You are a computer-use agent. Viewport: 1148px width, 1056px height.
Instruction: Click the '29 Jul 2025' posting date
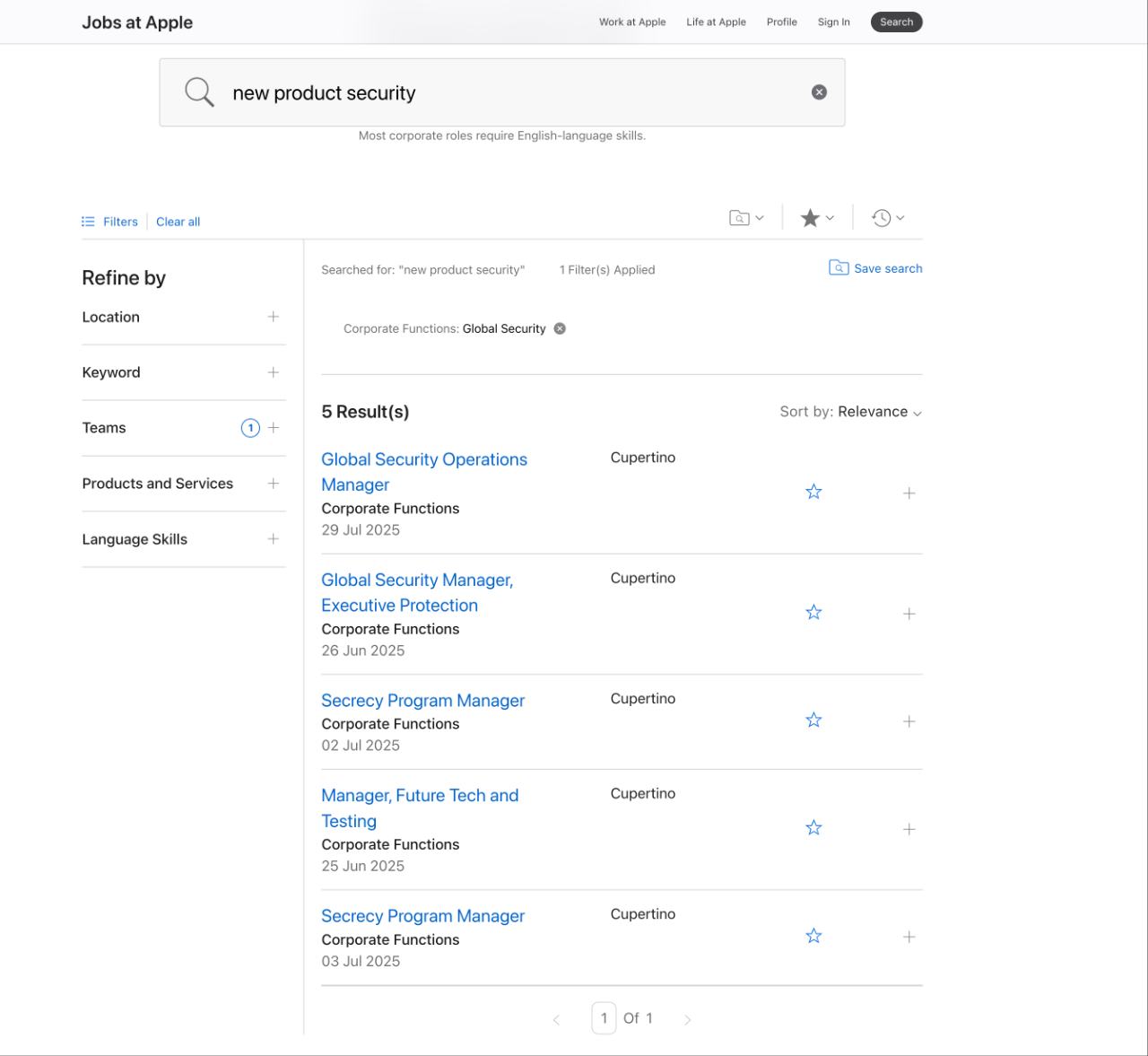(361, 530)
